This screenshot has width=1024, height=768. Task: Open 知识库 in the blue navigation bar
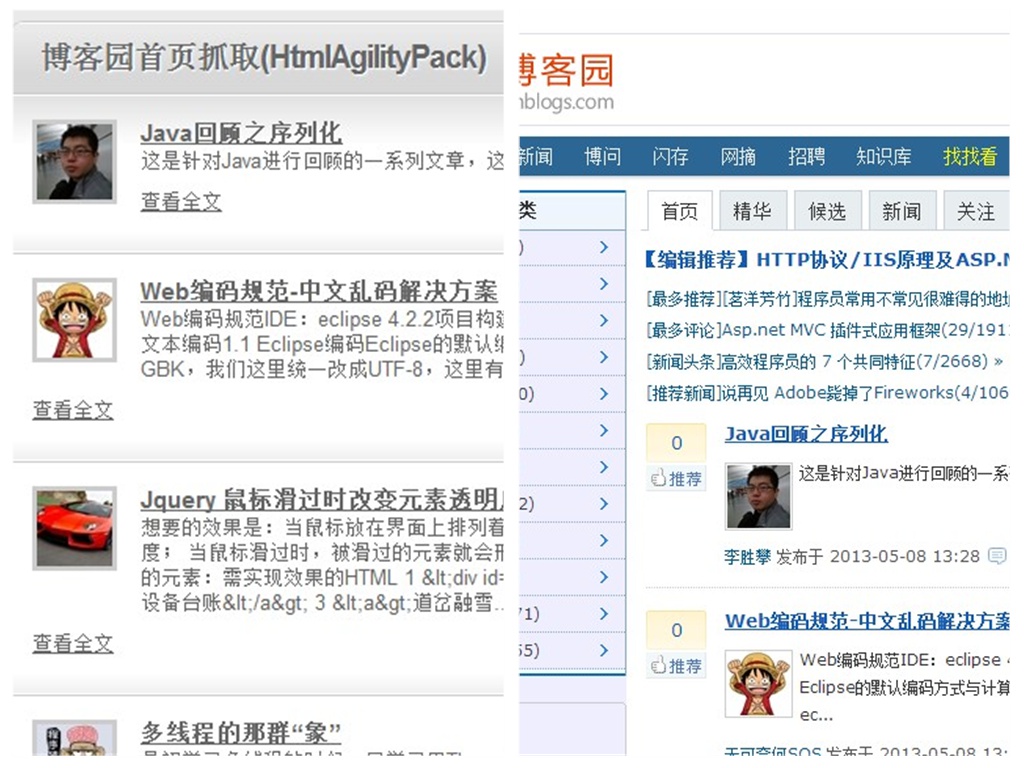tap(884, 157)
